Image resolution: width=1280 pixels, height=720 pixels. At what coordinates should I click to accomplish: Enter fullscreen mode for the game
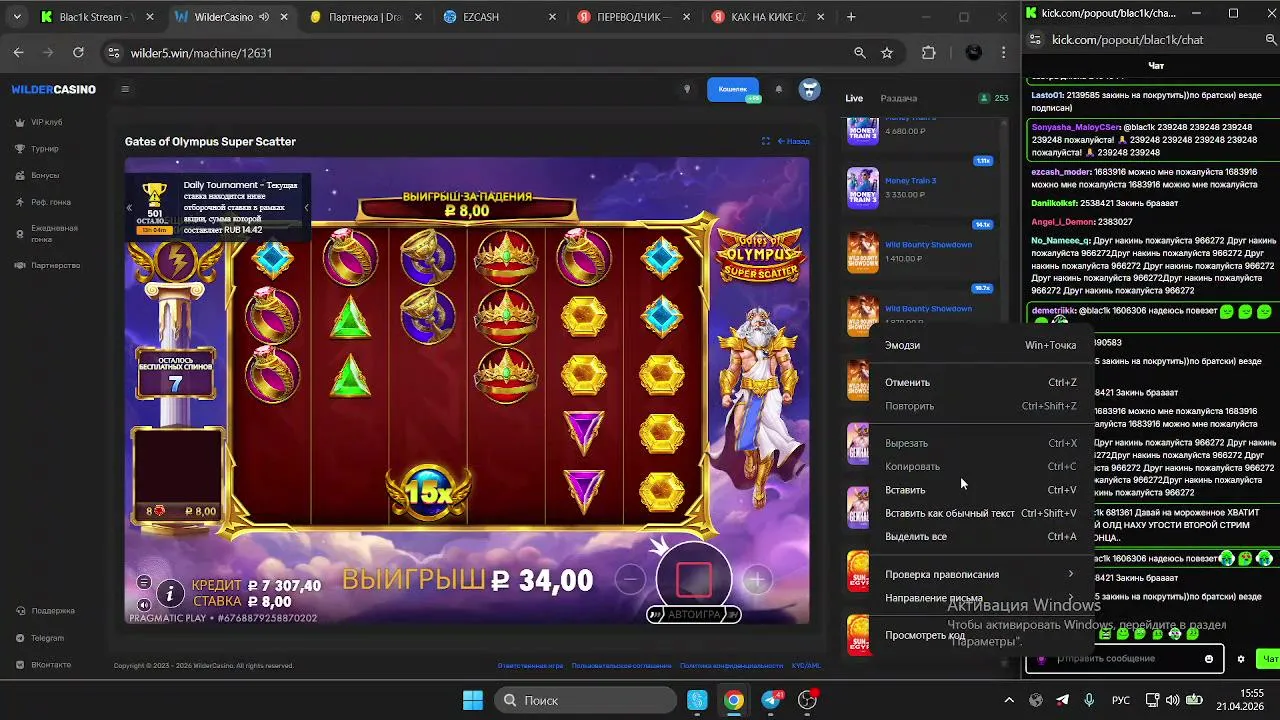pyautogui.click(x=766, y=141)
